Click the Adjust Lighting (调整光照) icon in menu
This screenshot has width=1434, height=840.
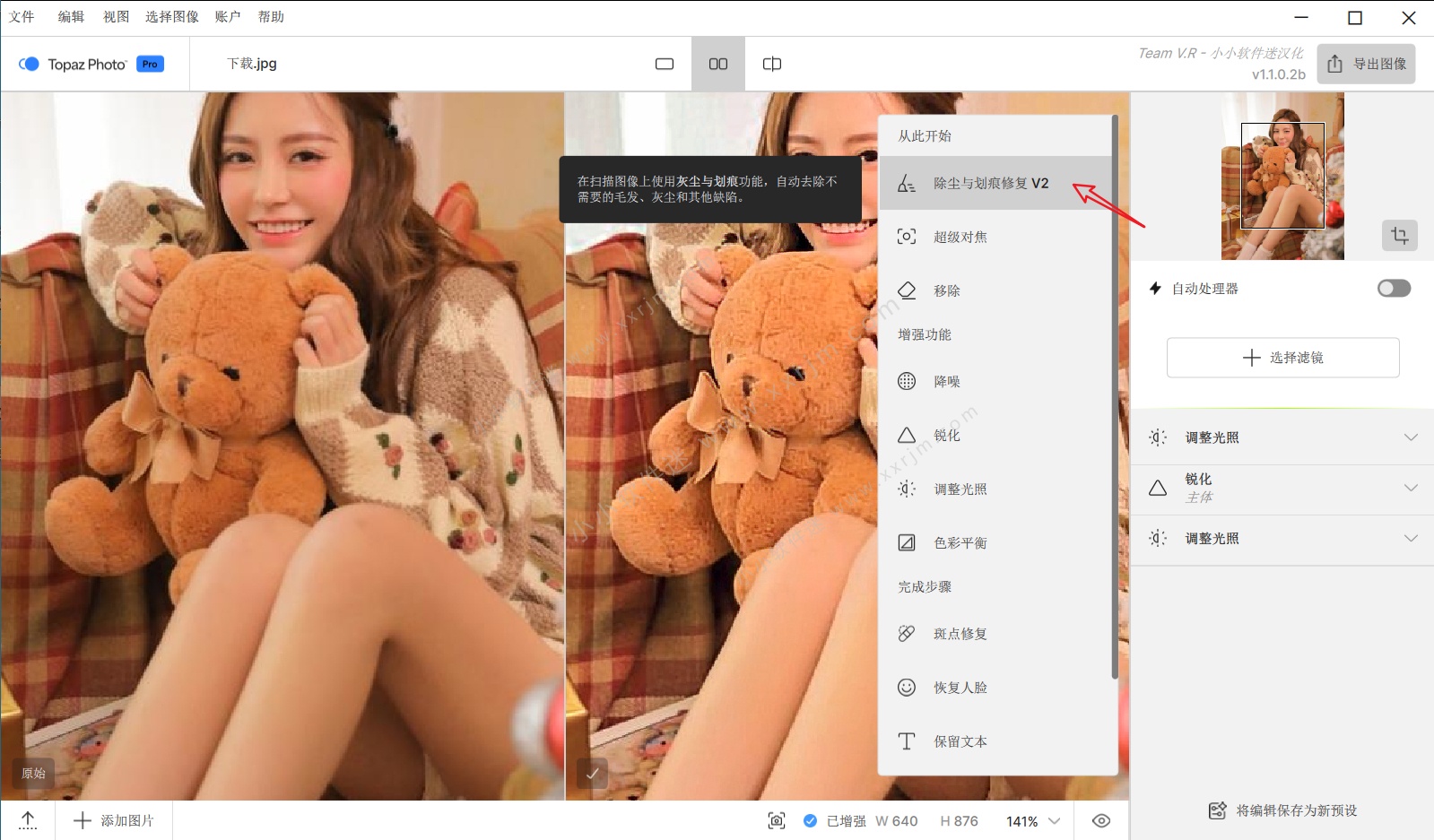click(x=907, y=489)
